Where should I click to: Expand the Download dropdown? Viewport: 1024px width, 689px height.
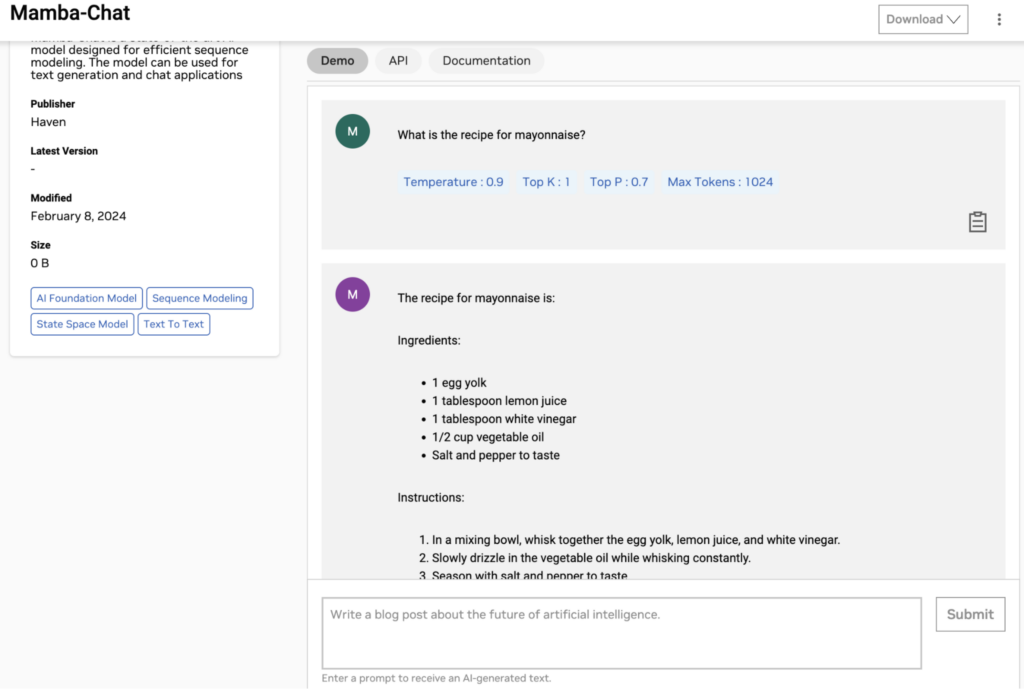pyautogui.click(x=922, y=18)
